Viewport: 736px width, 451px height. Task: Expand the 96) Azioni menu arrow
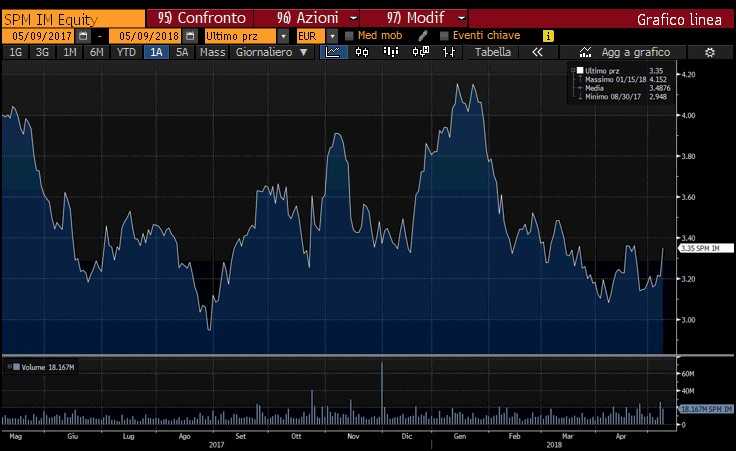click(354, 18)
